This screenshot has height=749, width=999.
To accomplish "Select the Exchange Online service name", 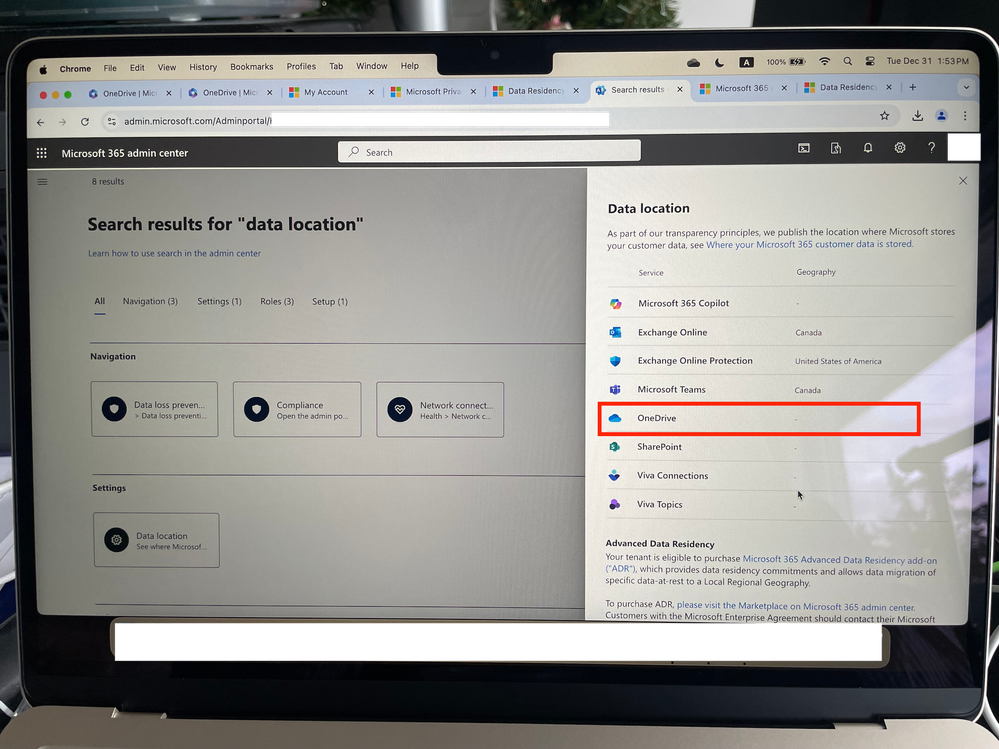I will [x=672, y=332].
